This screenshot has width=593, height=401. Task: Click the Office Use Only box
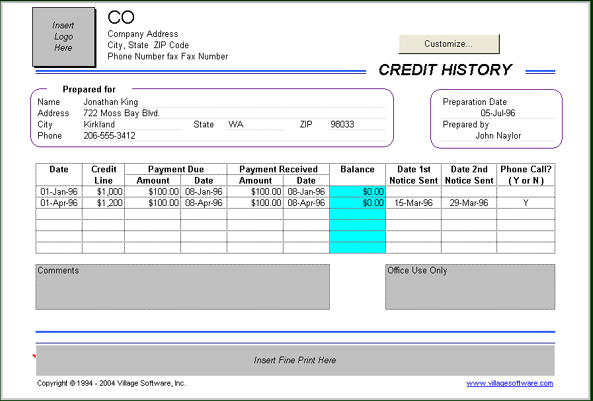pyautogui.click(x=470, y=287)
